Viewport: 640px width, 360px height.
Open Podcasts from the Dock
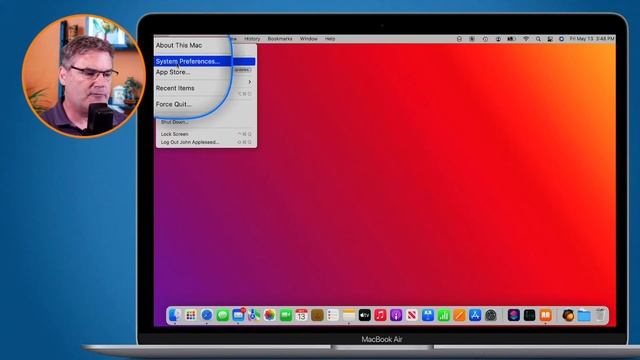coord(396,315)
